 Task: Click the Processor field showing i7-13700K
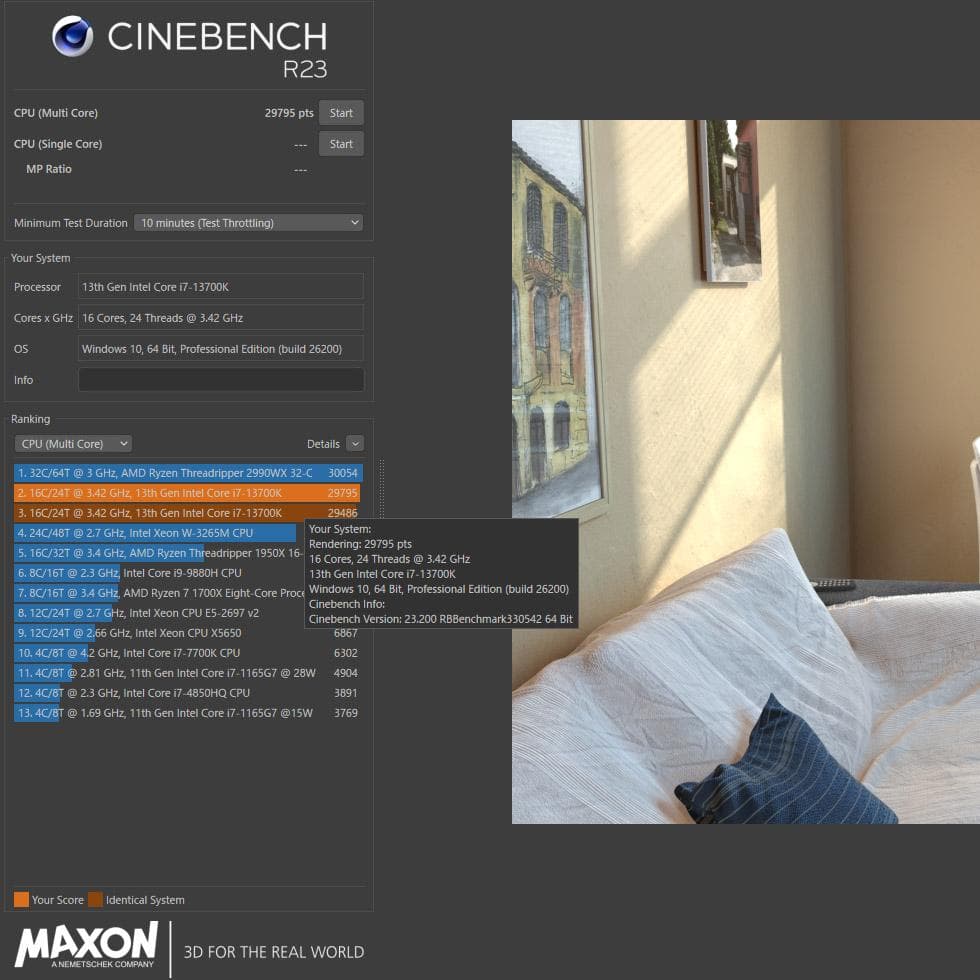pyautogui.click(x=221, y=287)
